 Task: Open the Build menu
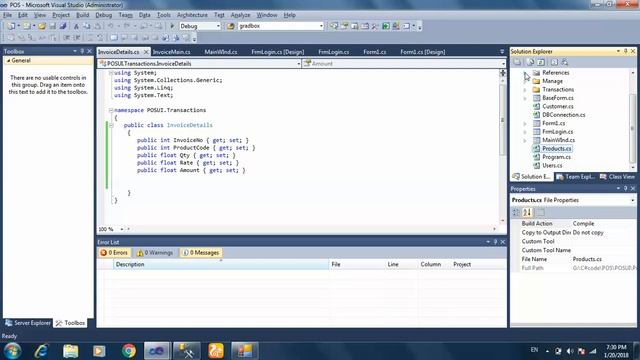tap(82, 15)
